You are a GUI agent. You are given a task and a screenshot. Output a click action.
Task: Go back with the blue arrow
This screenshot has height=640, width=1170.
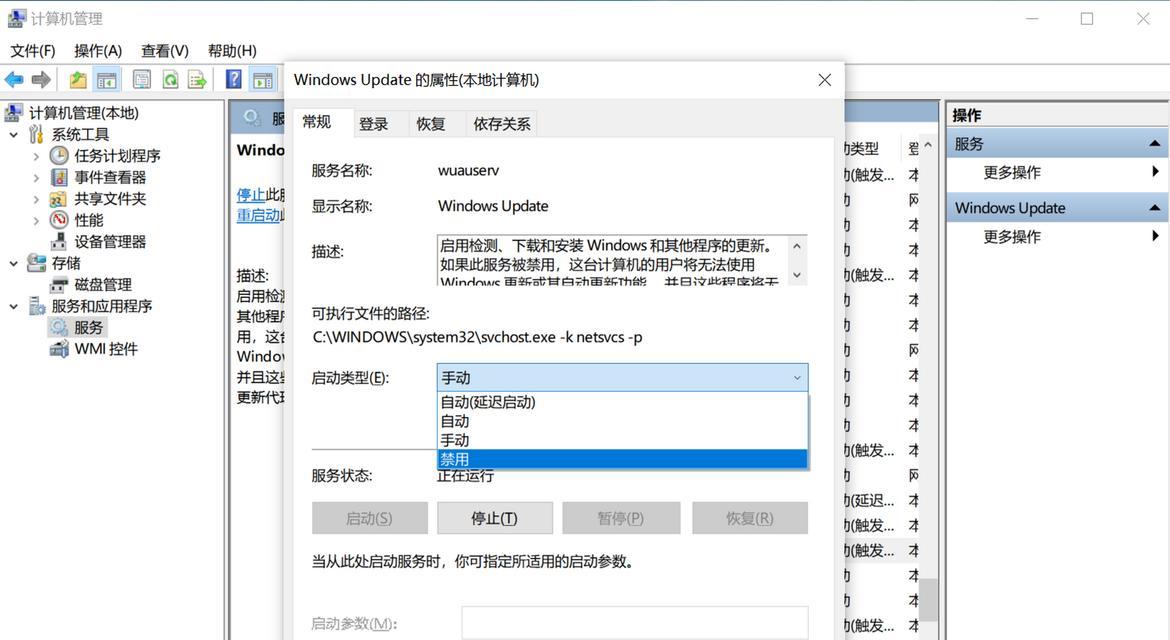(14, 79)
